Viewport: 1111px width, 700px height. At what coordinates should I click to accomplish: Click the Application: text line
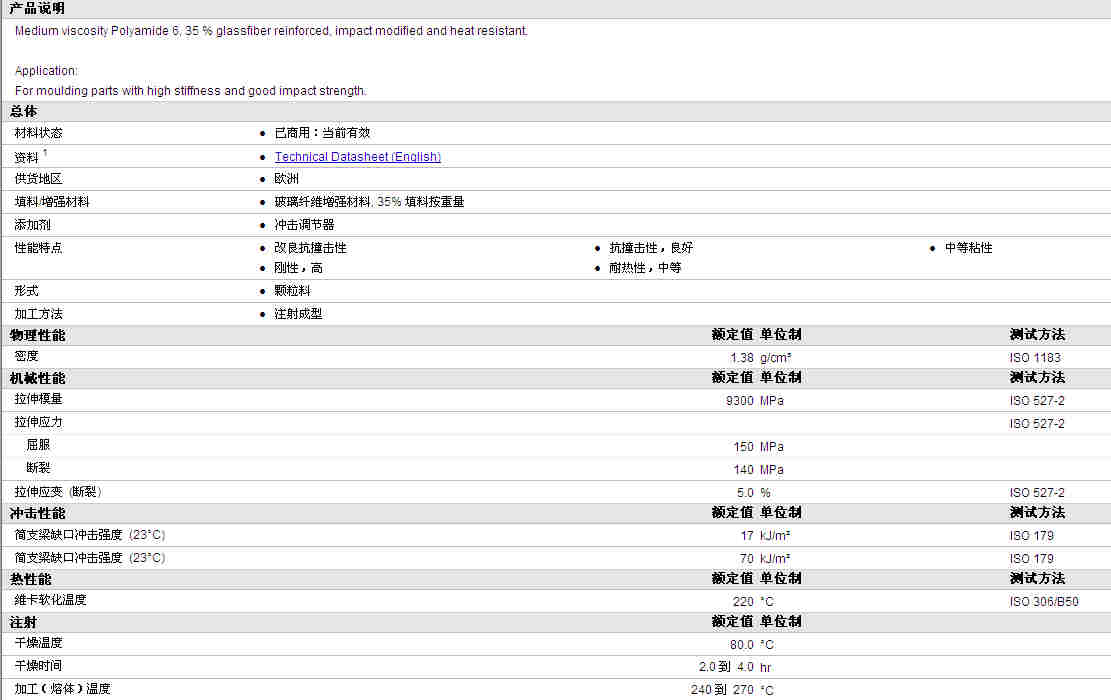46,71
